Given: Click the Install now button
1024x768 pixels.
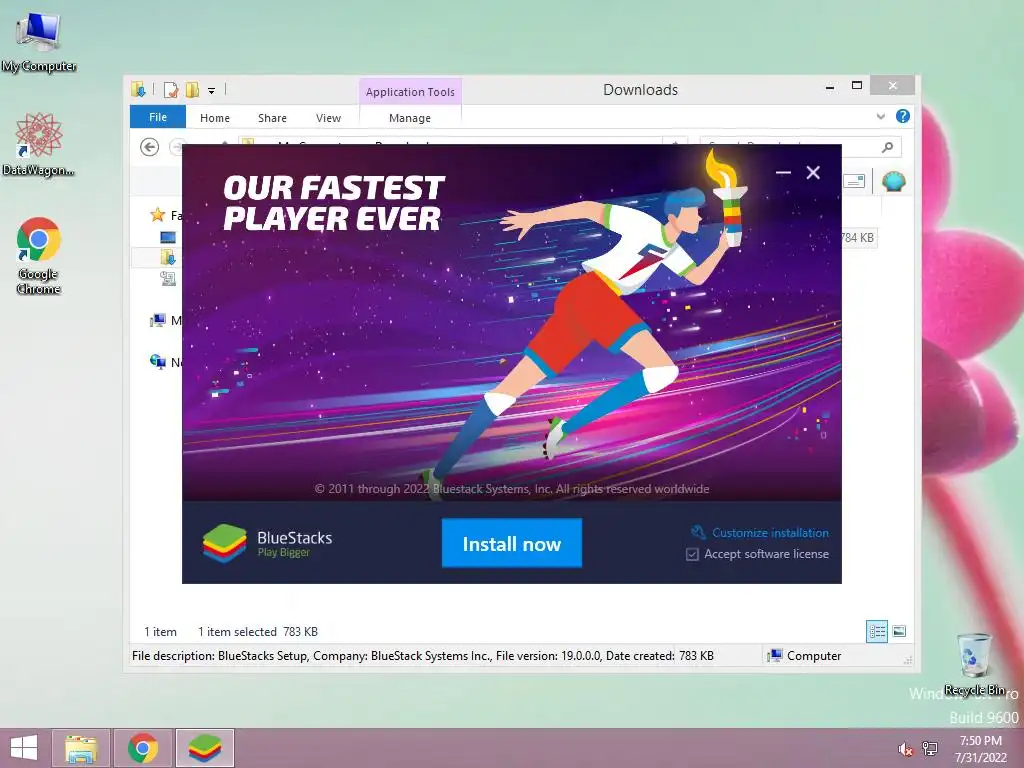Looking at the screenshot, I should point(511,543).
